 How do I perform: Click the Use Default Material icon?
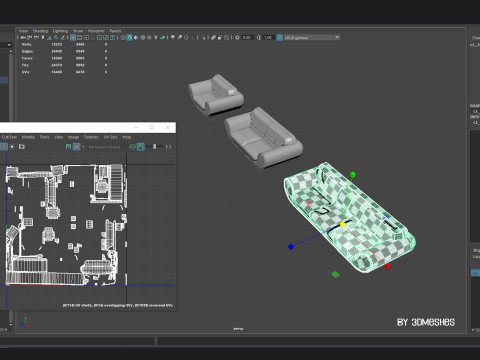(x=136, y=38)
